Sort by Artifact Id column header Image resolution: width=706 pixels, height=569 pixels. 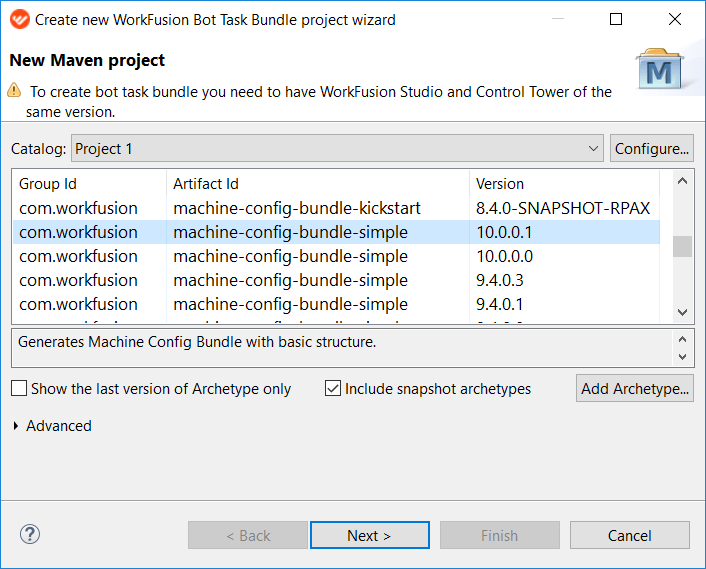318,184
